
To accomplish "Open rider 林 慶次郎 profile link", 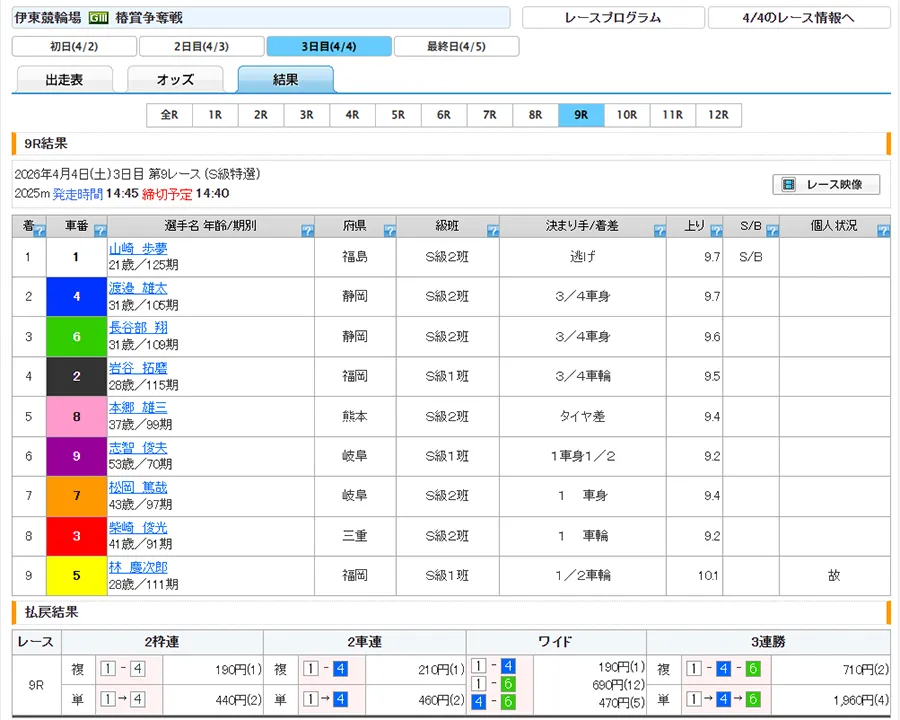I will [138, 568].
